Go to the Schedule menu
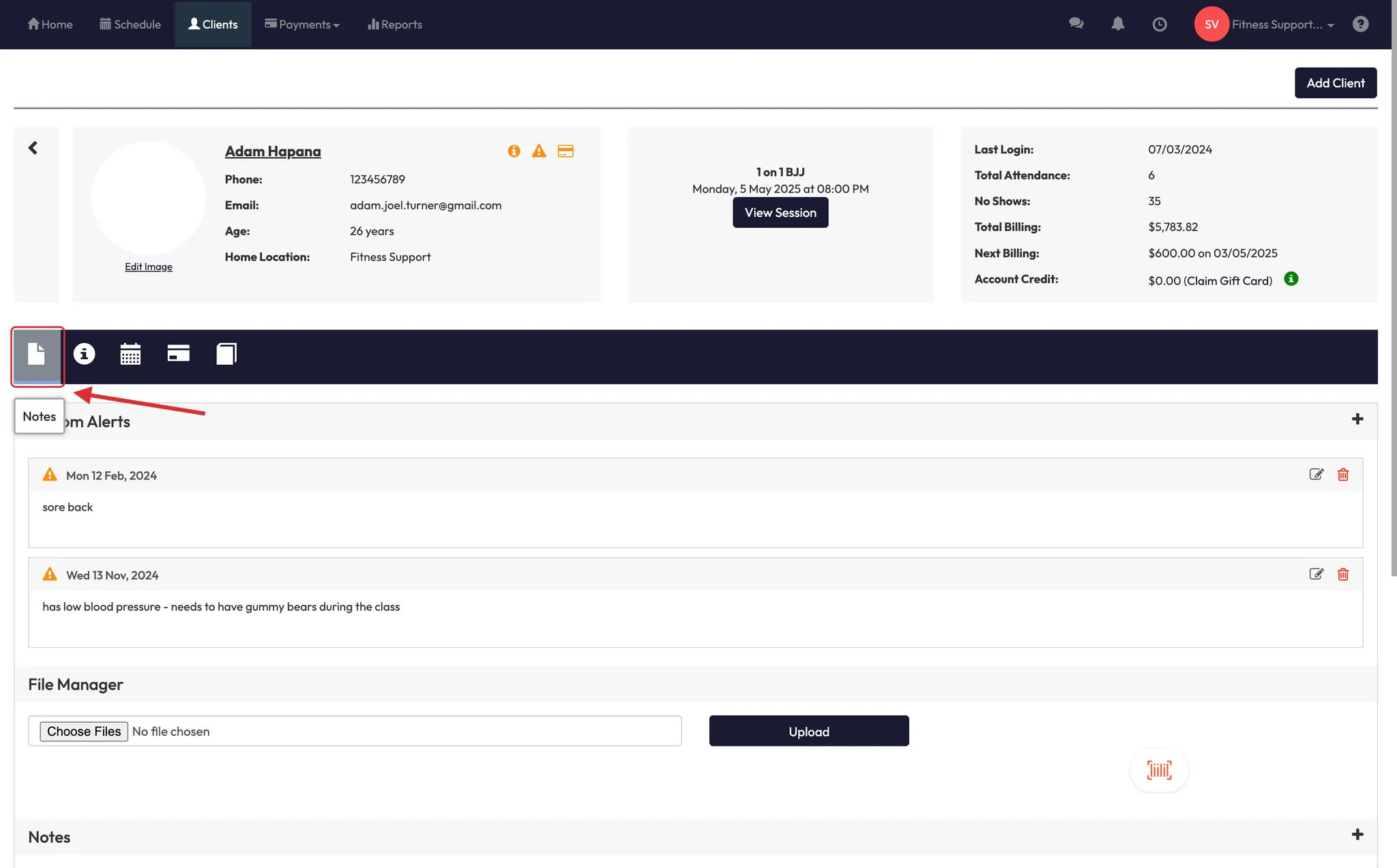This screenshot has height=868, width=1397. pyautogui.click(x=130, y=25)
